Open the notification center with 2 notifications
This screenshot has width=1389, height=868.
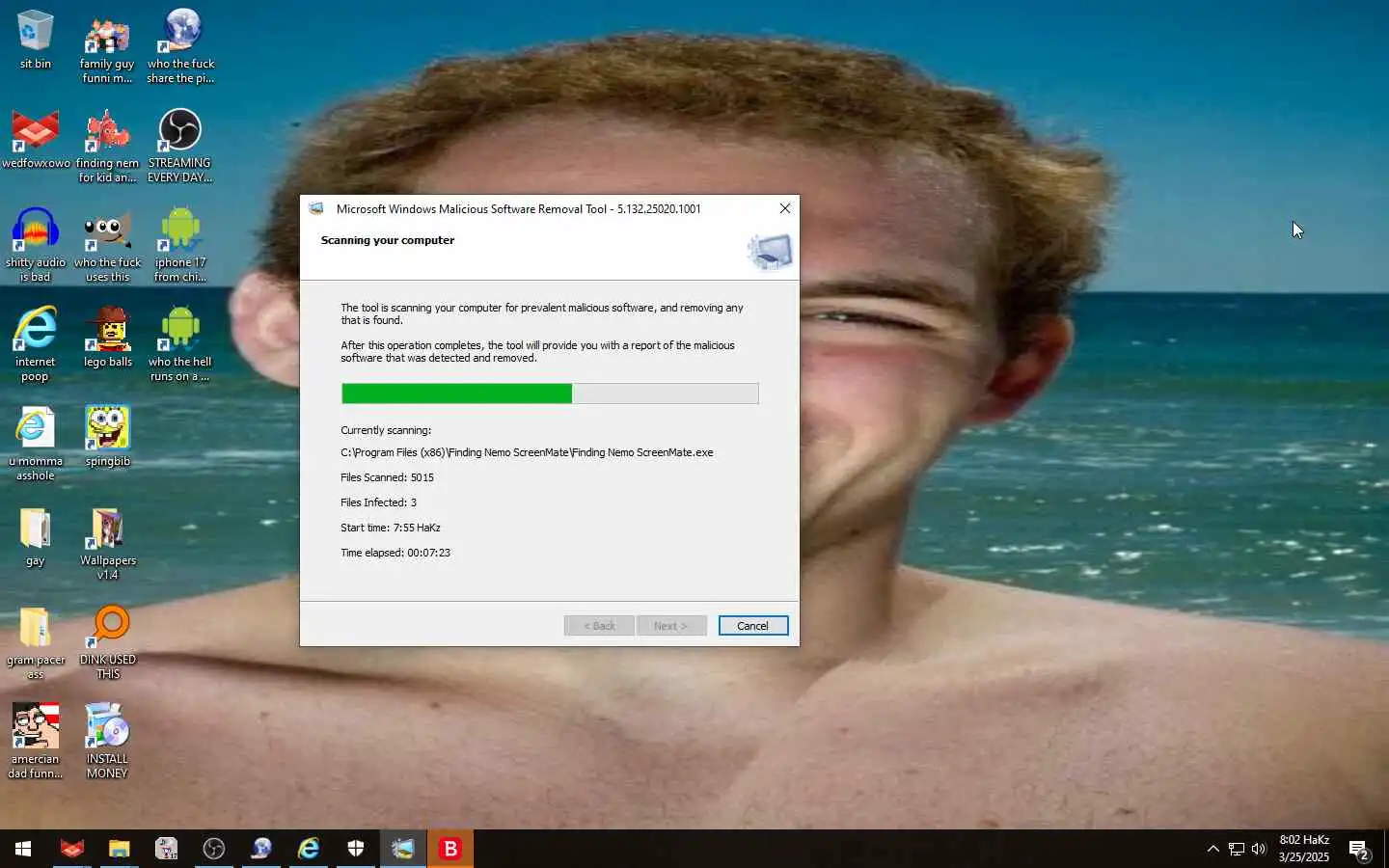(1359, 850)
